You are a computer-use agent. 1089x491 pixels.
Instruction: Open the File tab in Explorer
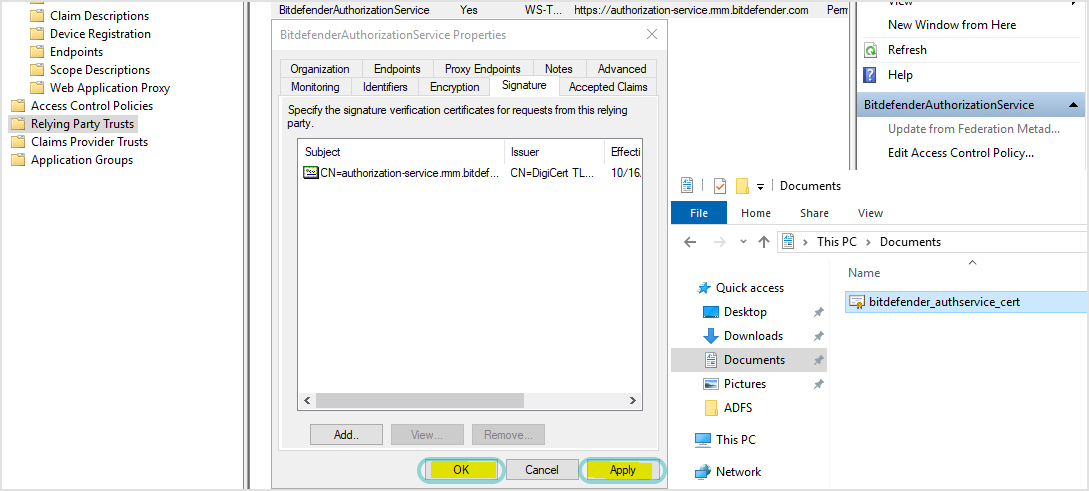point(699,213)
